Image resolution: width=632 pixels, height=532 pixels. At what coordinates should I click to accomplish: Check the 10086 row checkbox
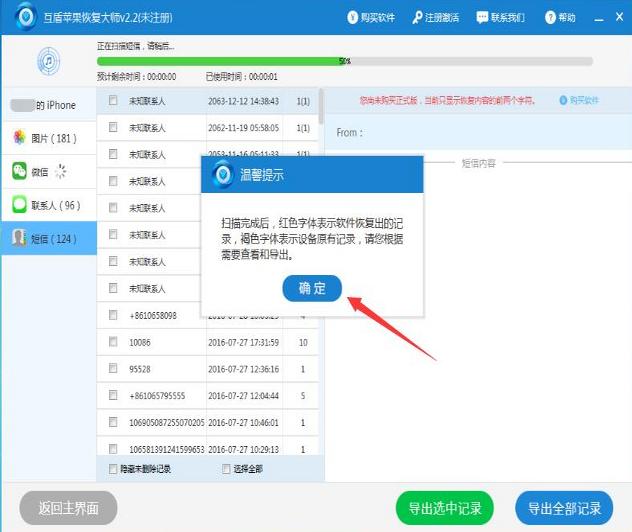113,341
